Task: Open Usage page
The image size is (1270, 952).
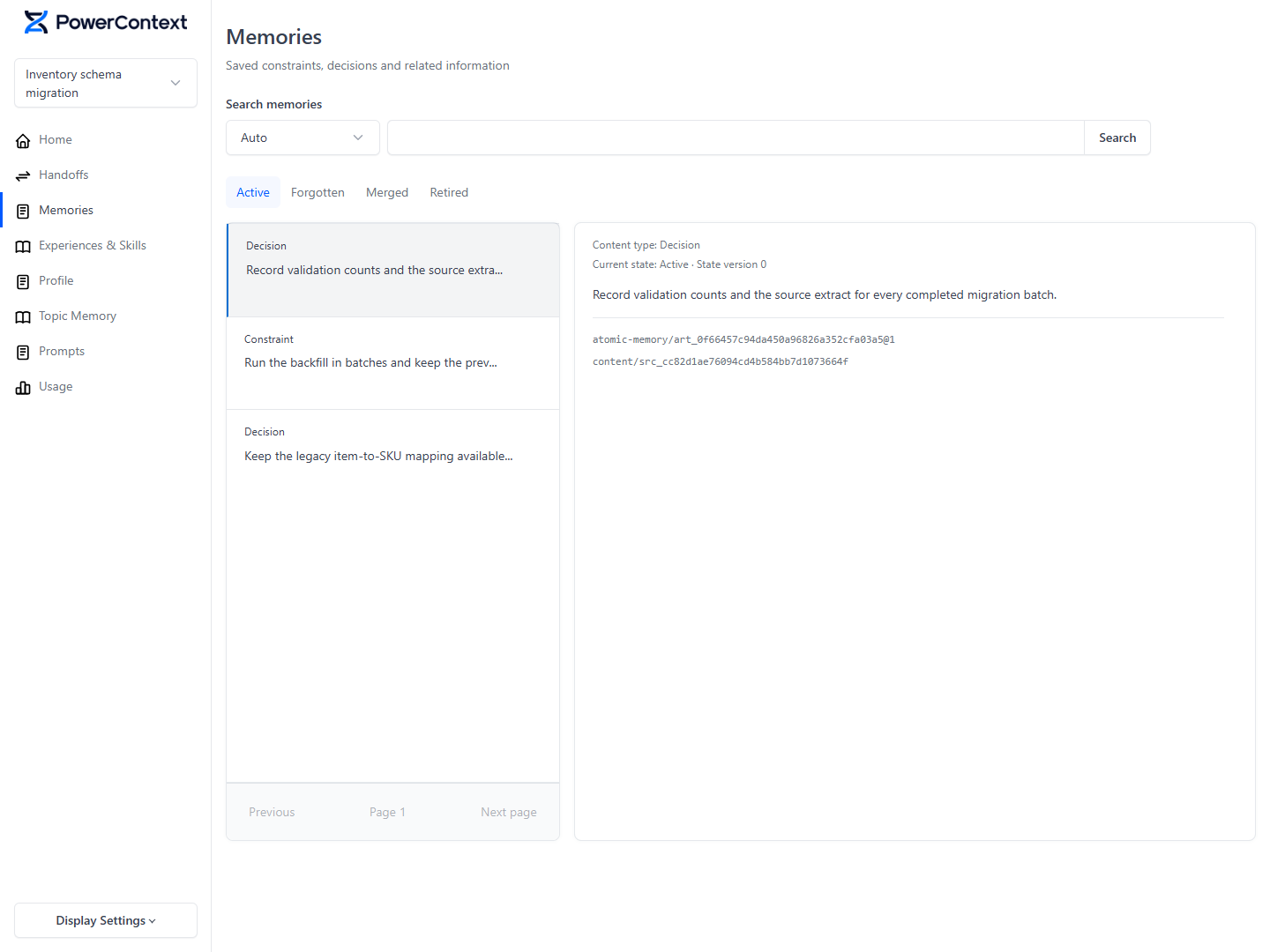Action: pos(106,386)
